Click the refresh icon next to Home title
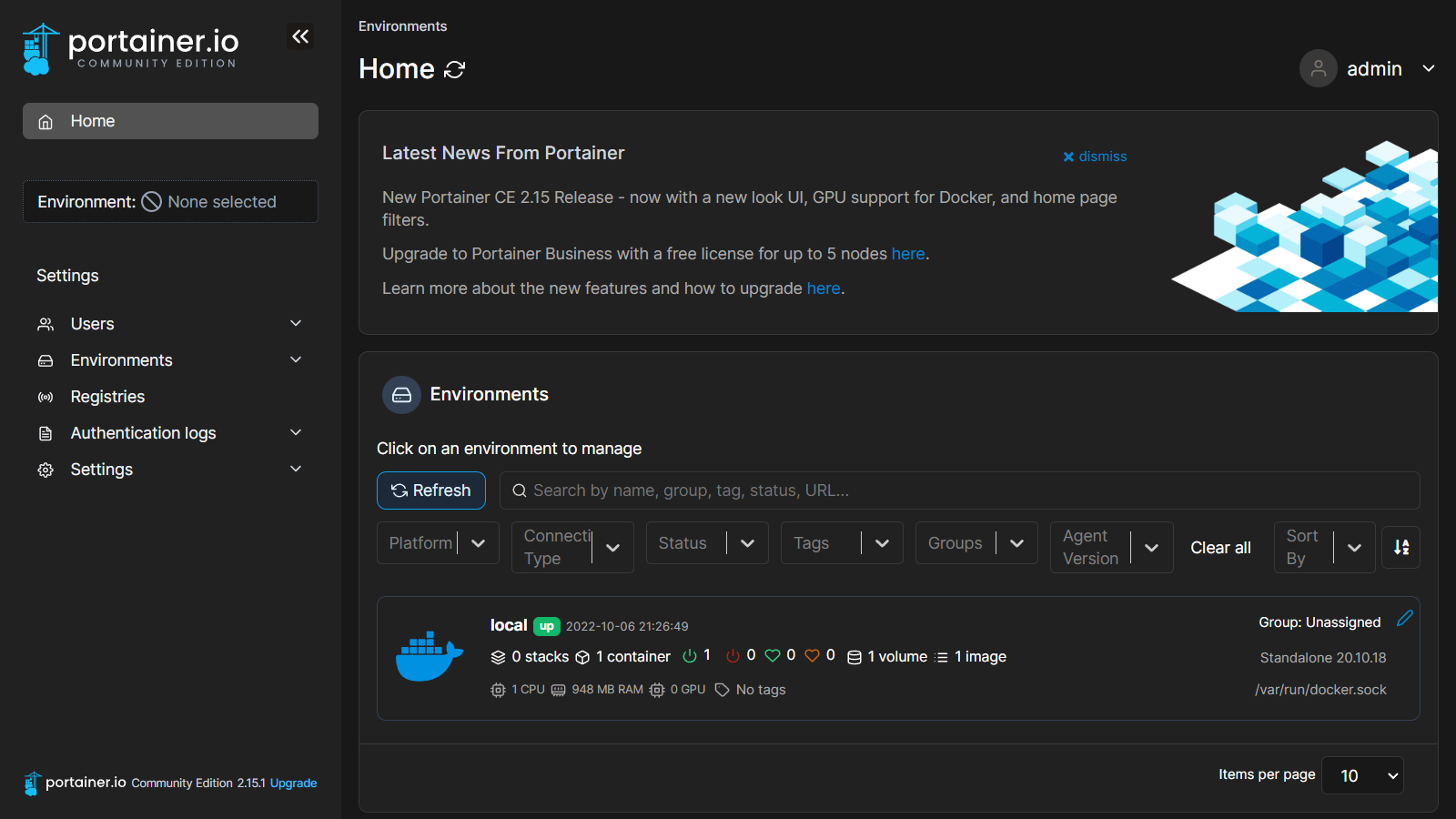 pos(455,70)
